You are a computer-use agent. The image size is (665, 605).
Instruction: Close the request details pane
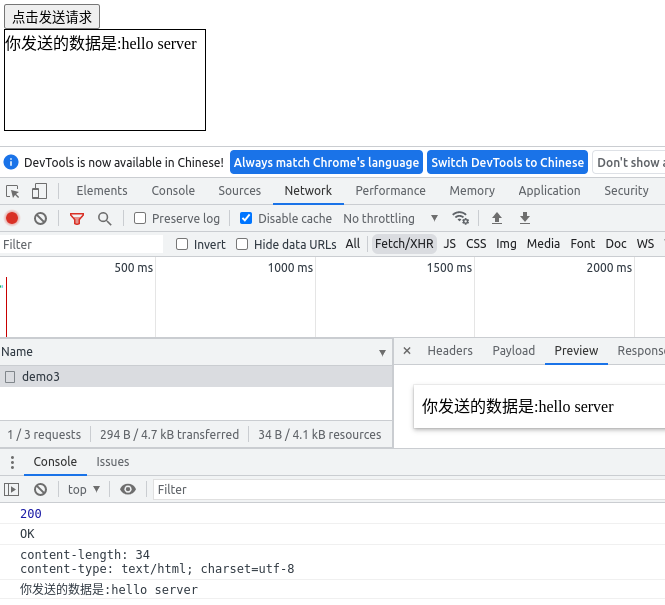pyautogui.click(x=407, y=351)
